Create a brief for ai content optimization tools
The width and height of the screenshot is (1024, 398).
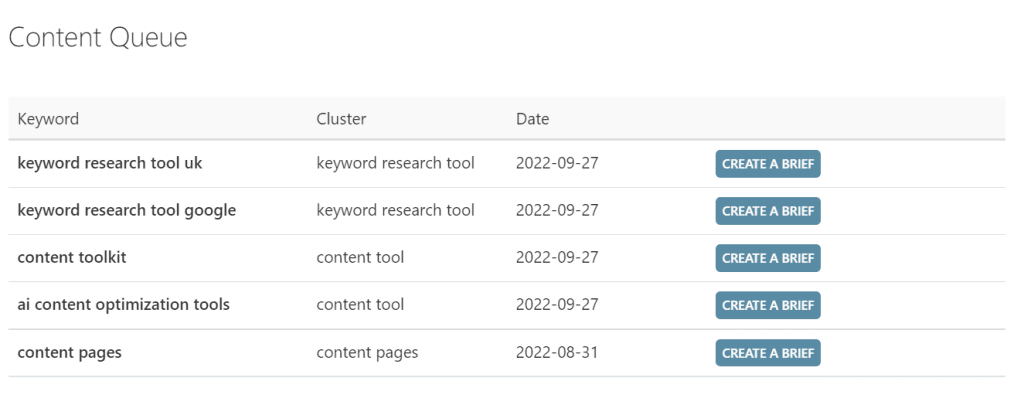coord(768,305)
